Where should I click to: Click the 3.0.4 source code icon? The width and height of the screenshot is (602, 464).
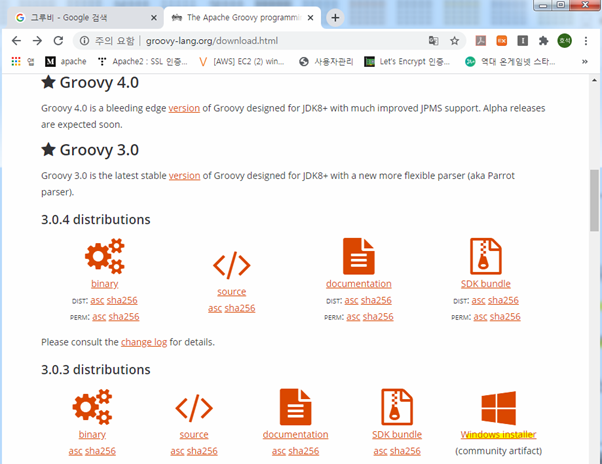click(232, 265)
